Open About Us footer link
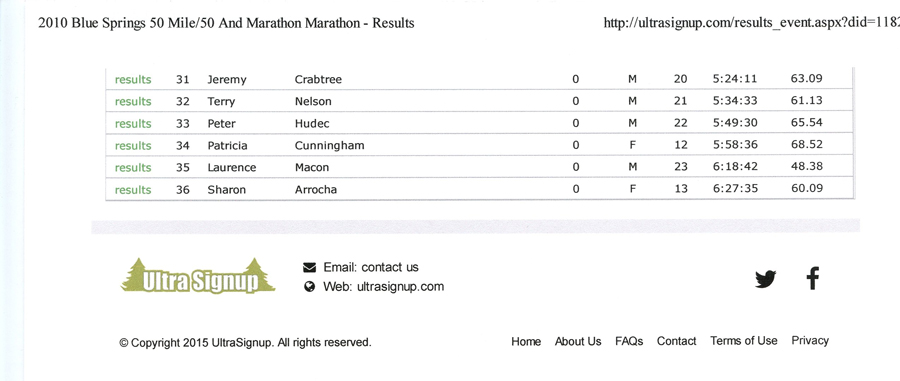This screenshot has height=381, width=900. (578, 341)
